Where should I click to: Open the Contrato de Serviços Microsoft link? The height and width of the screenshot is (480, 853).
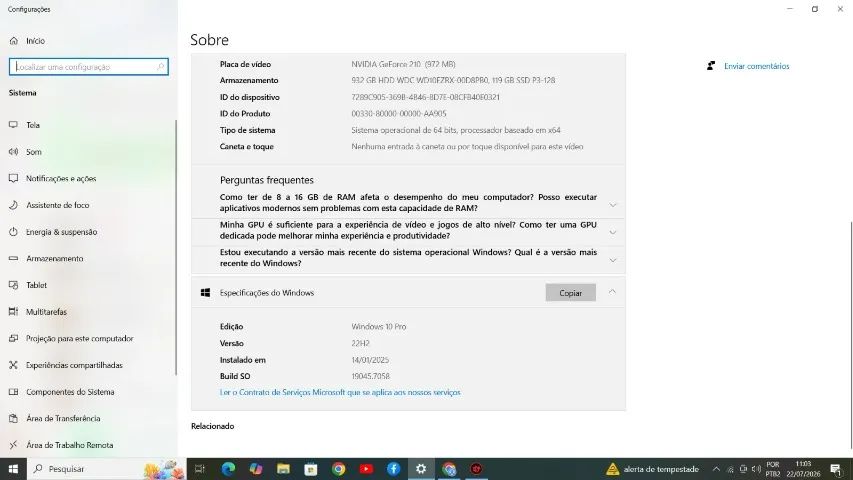click(340, 392)
